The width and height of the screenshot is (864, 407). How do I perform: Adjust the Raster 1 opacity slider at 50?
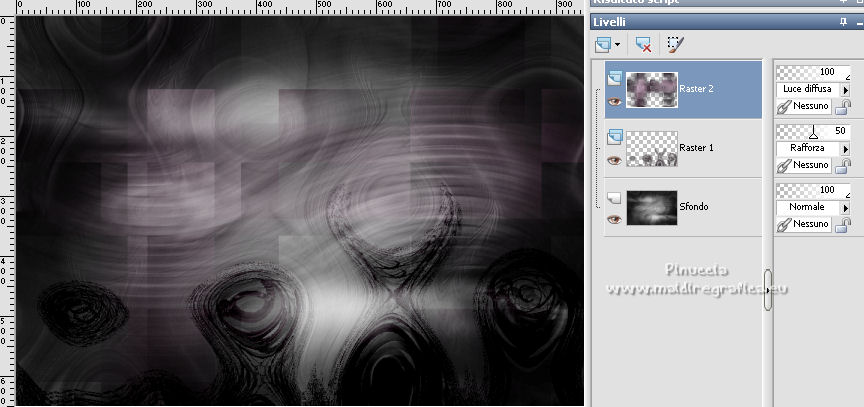pyautogui.click(x=813, y=131)
